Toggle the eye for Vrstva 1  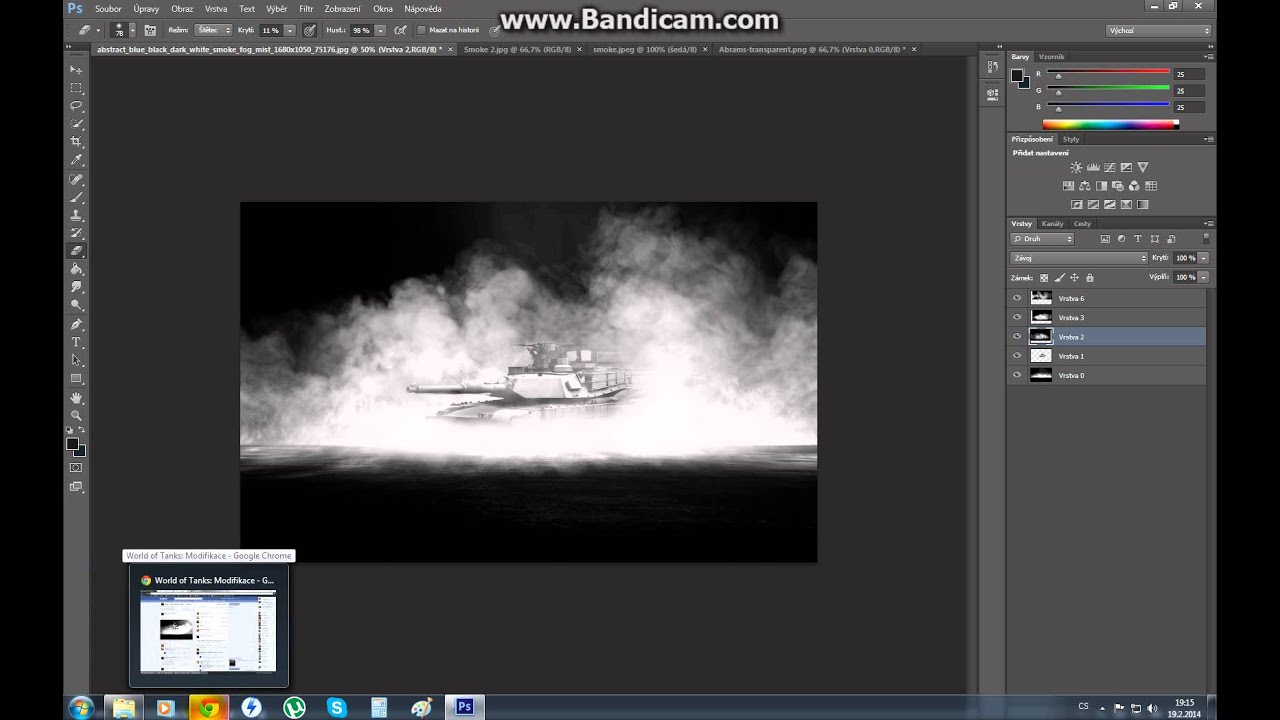tap(1017, 356)
